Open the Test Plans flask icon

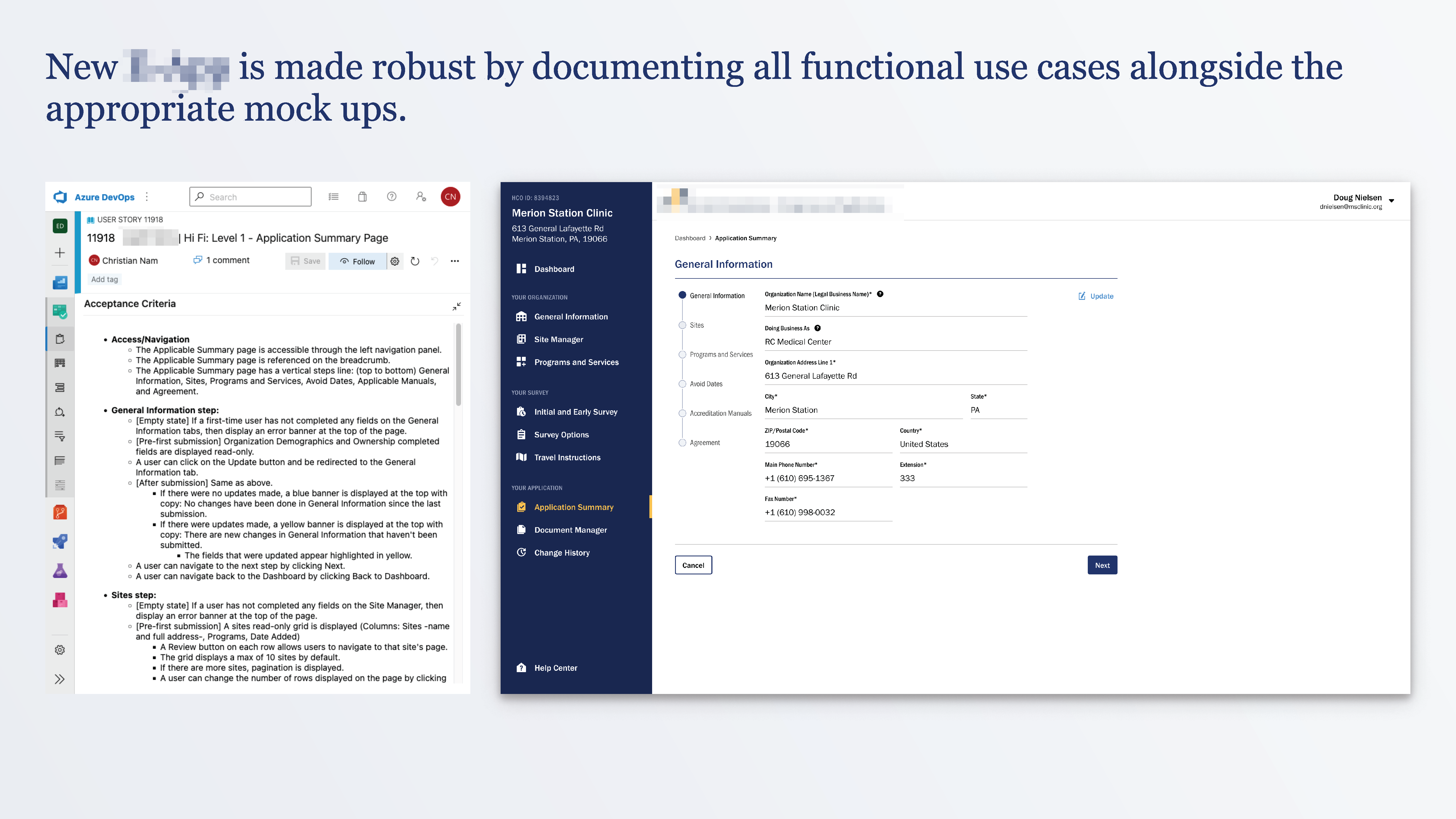pos(60,571)
